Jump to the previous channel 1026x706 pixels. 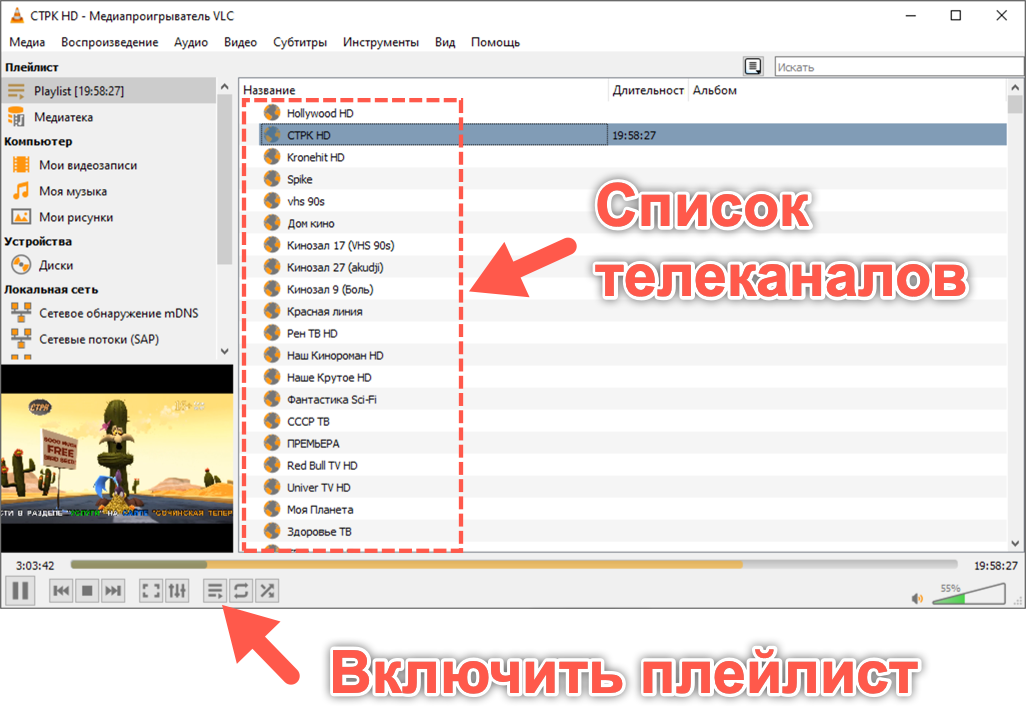61,590
